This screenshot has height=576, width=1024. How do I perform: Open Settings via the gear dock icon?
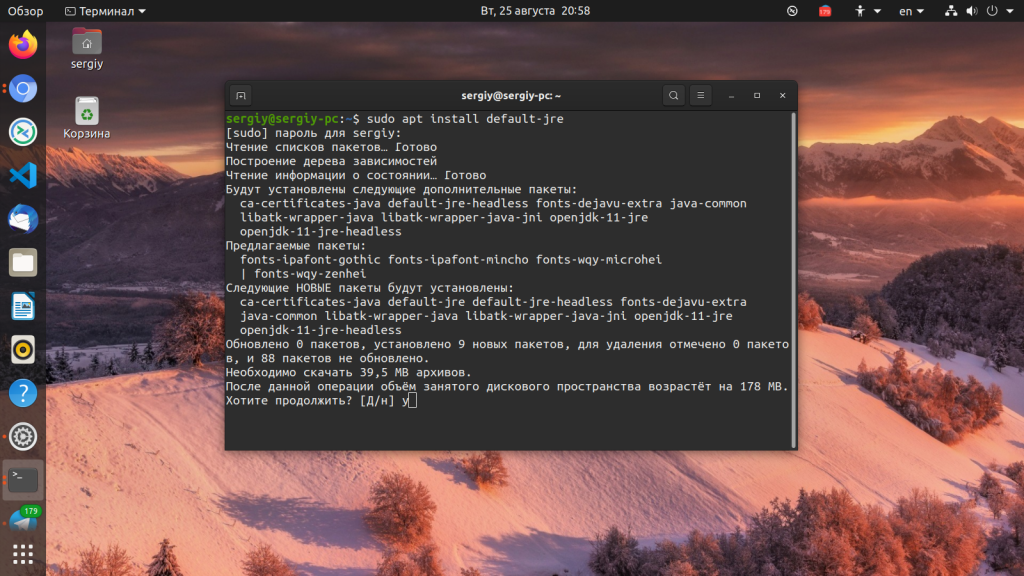point(22,436)
